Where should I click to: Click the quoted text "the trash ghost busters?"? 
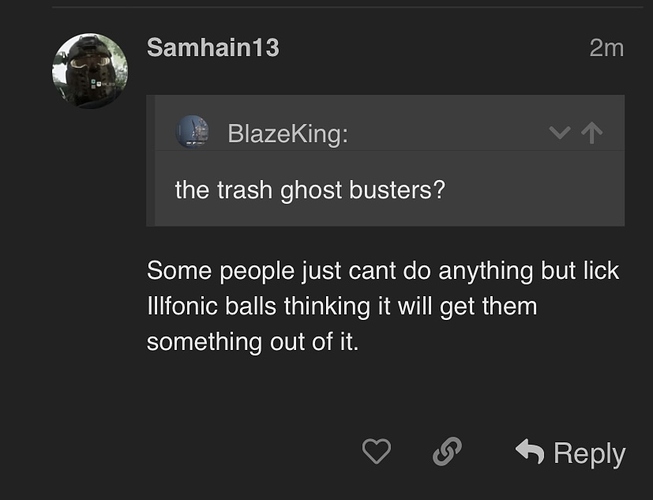309,189
